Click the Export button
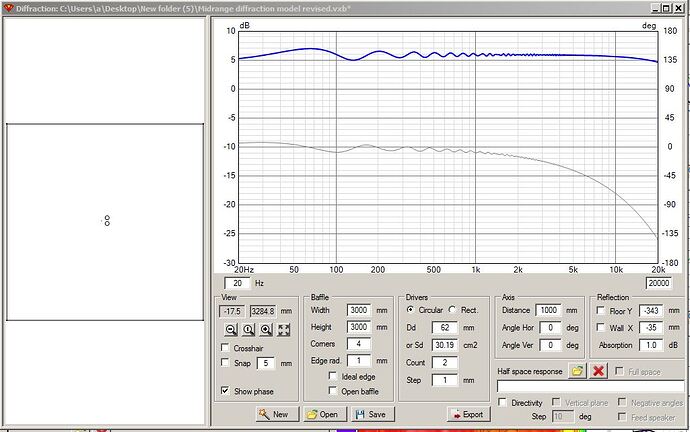Screen dimensions: 690x432 coord(468,414)
